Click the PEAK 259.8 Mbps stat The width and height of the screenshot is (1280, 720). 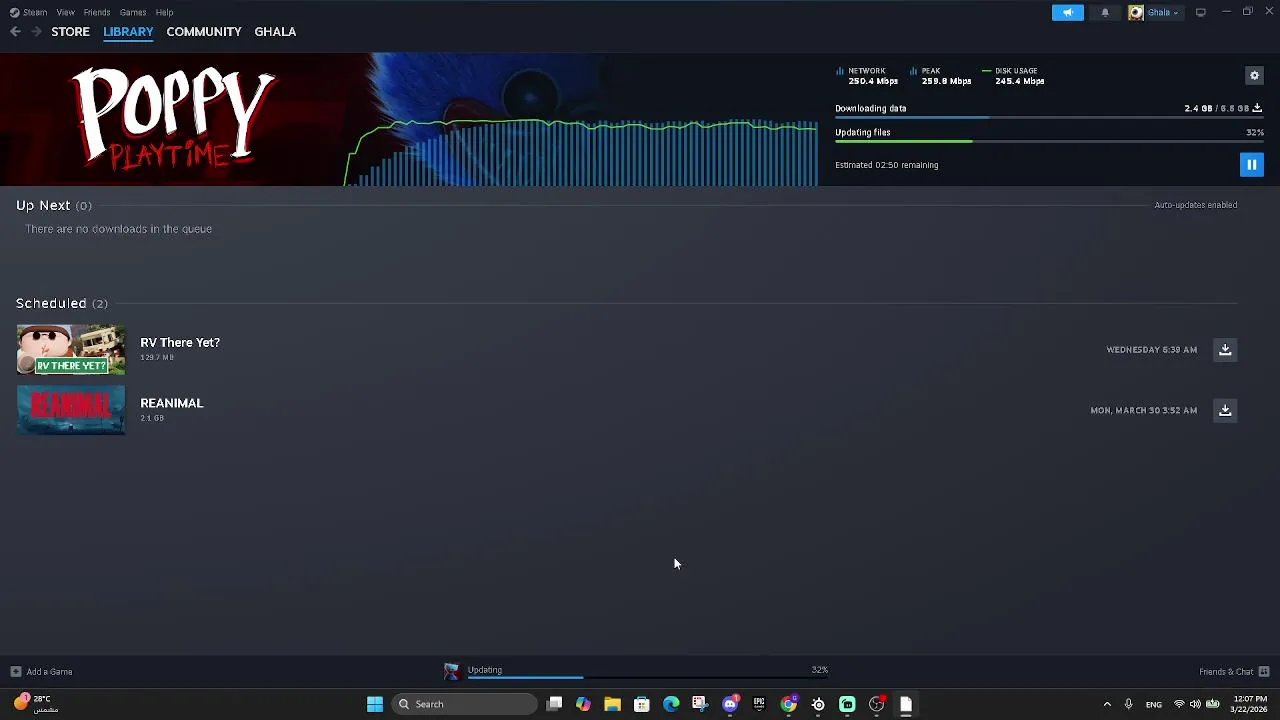coord(941,76)
